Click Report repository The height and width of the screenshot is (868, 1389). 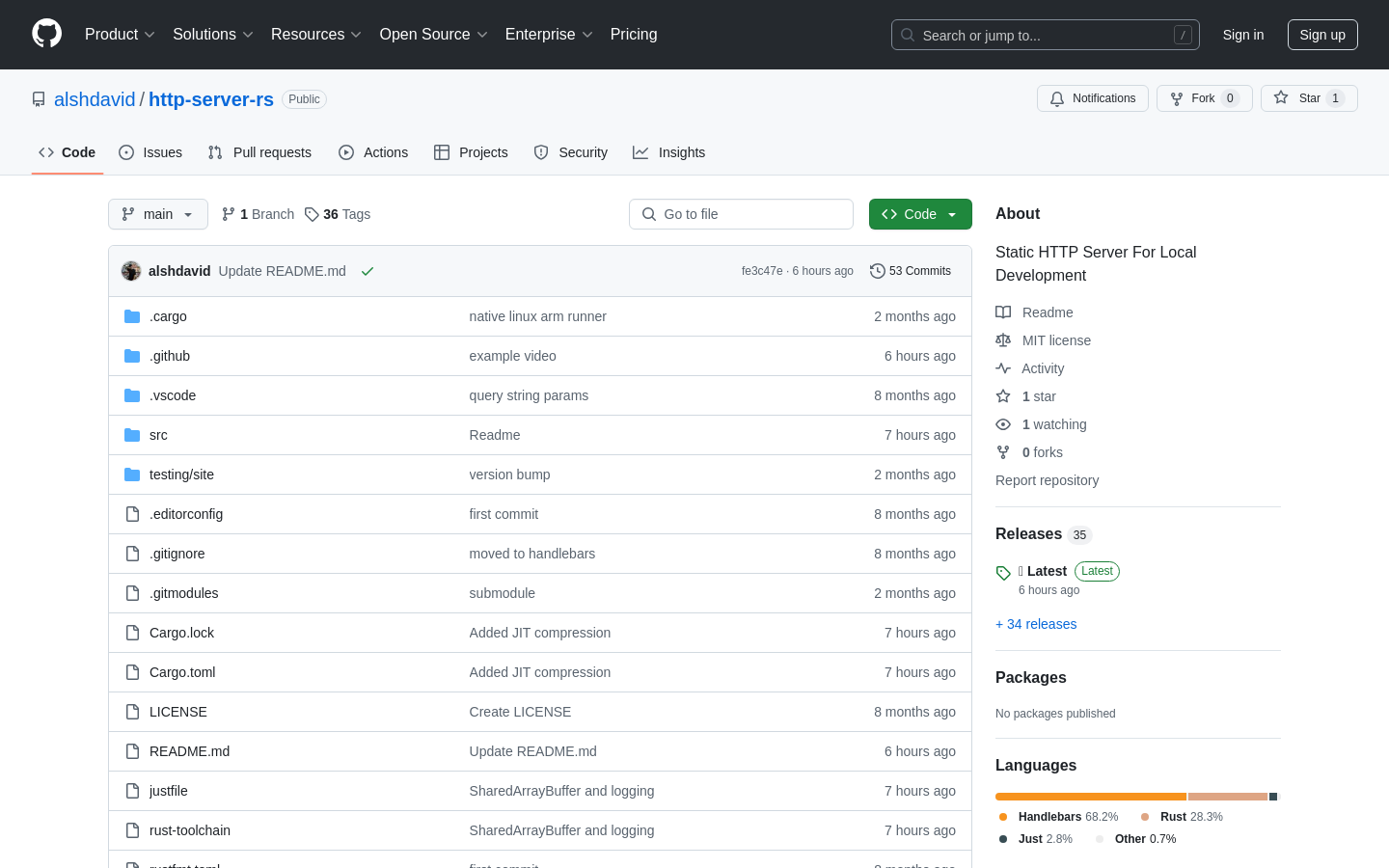[1047, 480]
